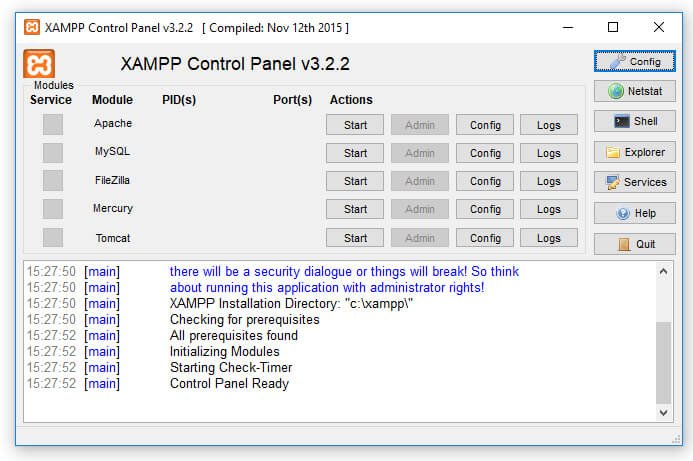The width and height of the screenshot is (693, 461).
Task: Launch Shell via the terminal icon button
Action: pos(635,121)
